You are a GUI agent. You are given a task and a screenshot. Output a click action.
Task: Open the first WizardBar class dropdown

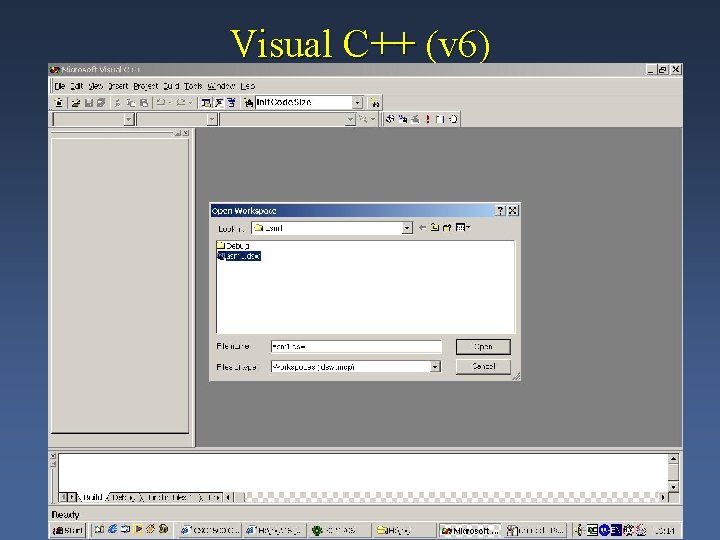tap(129, 119)
